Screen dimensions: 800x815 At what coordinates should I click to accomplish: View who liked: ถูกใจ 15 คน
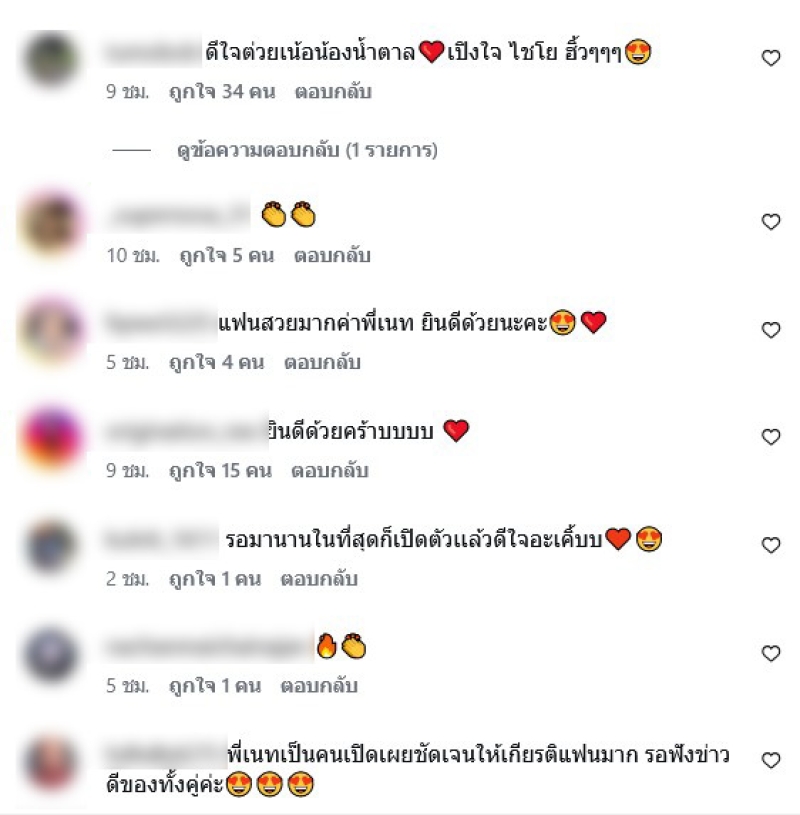tap(220, 470)
